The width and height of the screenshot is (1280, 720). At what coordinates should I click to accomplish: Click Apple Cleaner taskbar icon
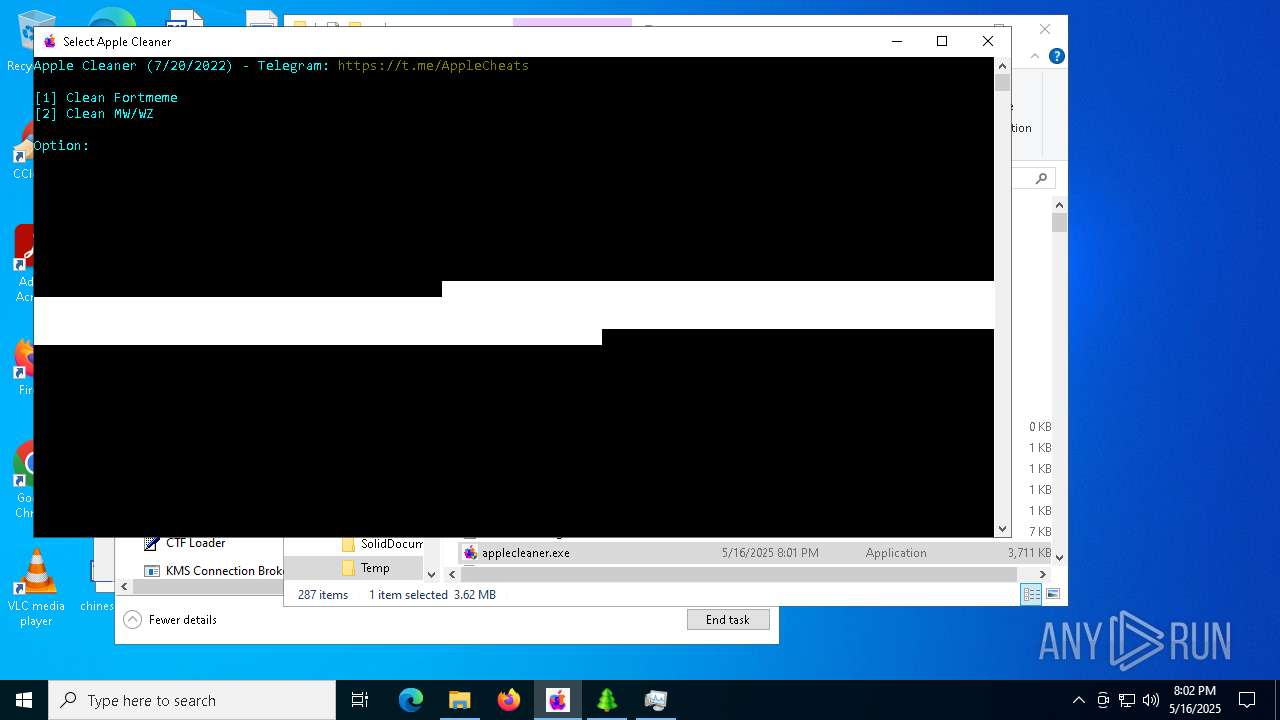tap(557, 700)
